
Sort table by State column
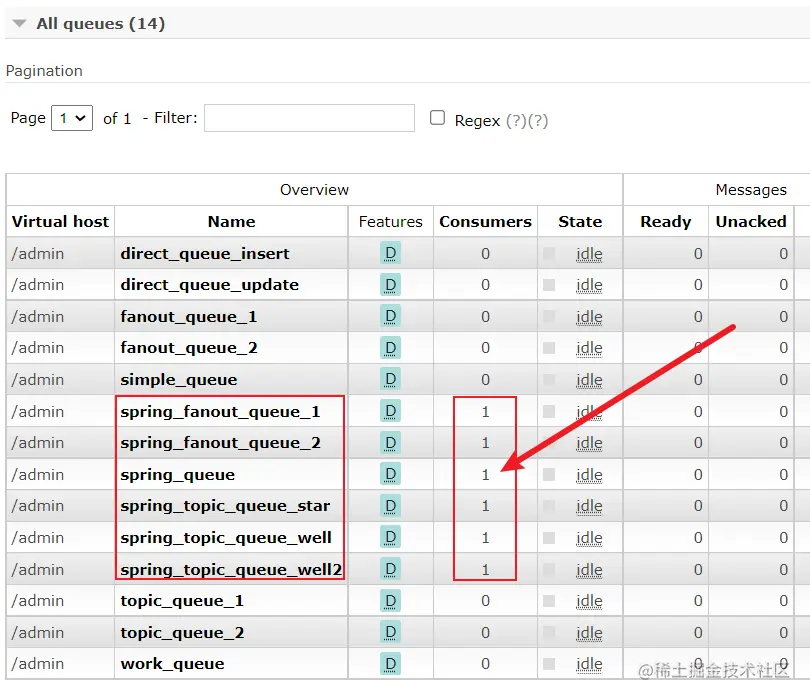[x=580, y=221]
